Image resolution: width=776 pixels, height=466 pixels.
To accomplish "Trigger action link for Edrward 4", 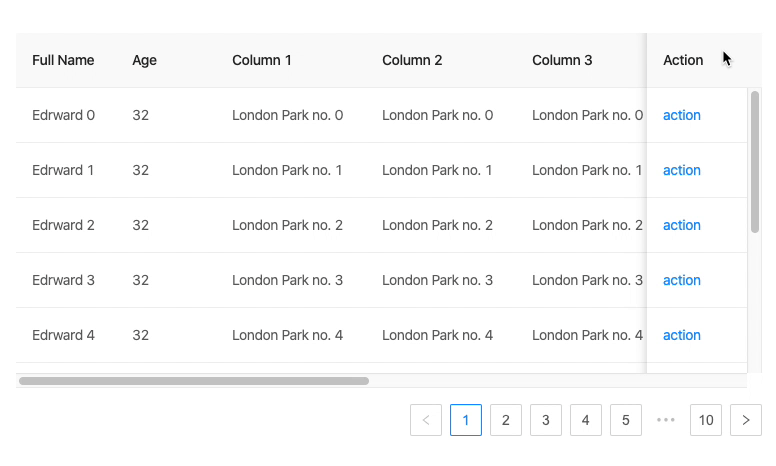I will point(682,335).
